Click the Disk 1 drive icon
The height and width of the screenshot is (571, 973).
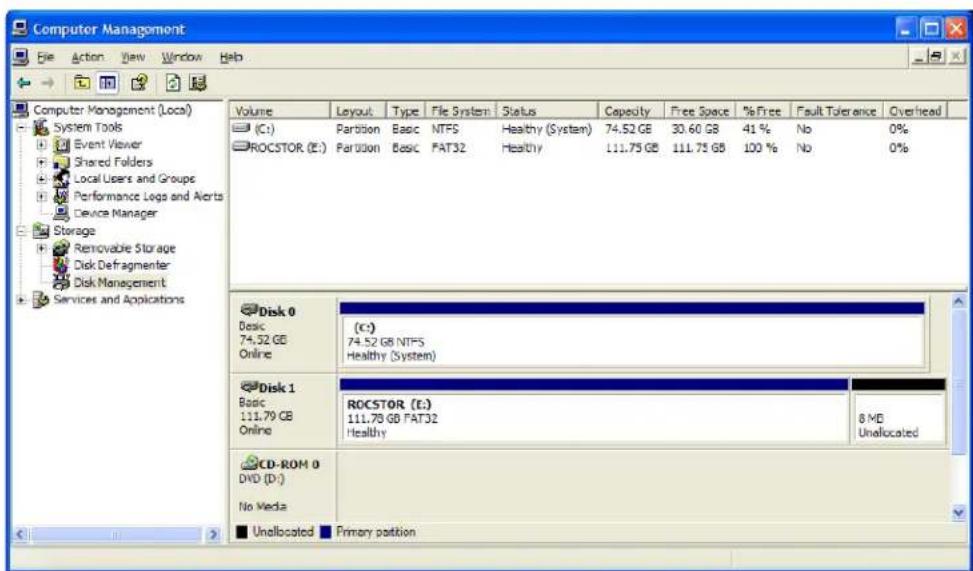[249, 386]
